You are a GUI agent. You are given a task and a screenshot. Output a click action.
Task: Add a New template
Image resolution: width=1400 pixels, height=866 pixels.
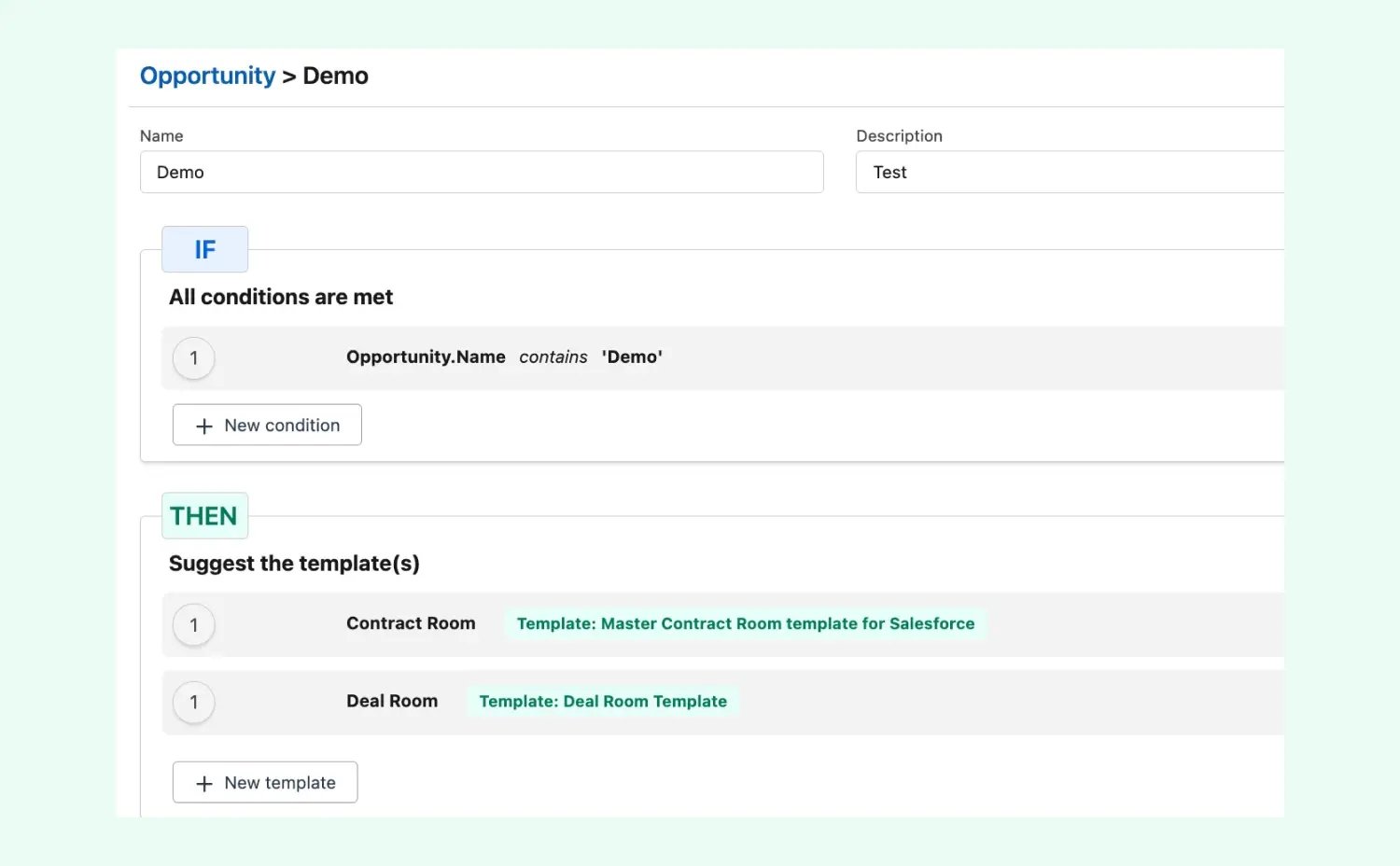265,782
